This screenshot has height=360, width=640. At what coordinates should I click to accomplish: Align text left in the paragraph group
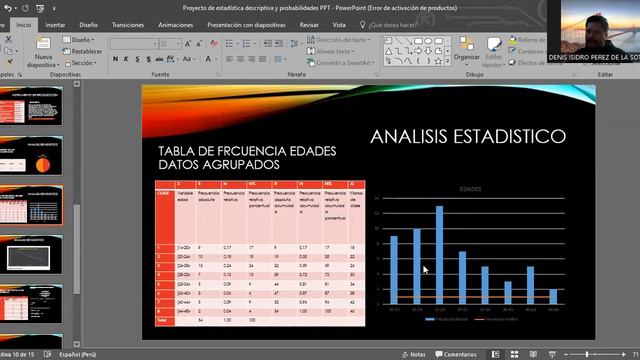click(x=229, y=60)
